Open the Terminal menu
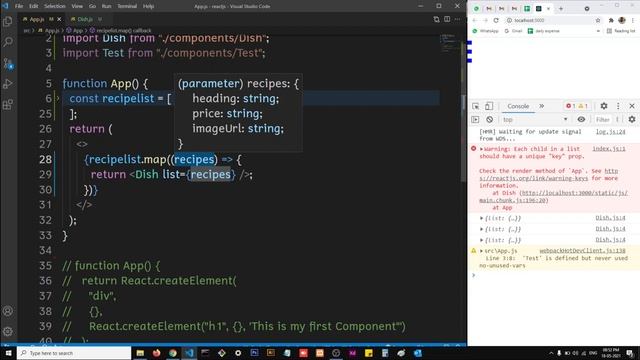The width and height of the screenshot is (640, 360). (x=127, y=6)
